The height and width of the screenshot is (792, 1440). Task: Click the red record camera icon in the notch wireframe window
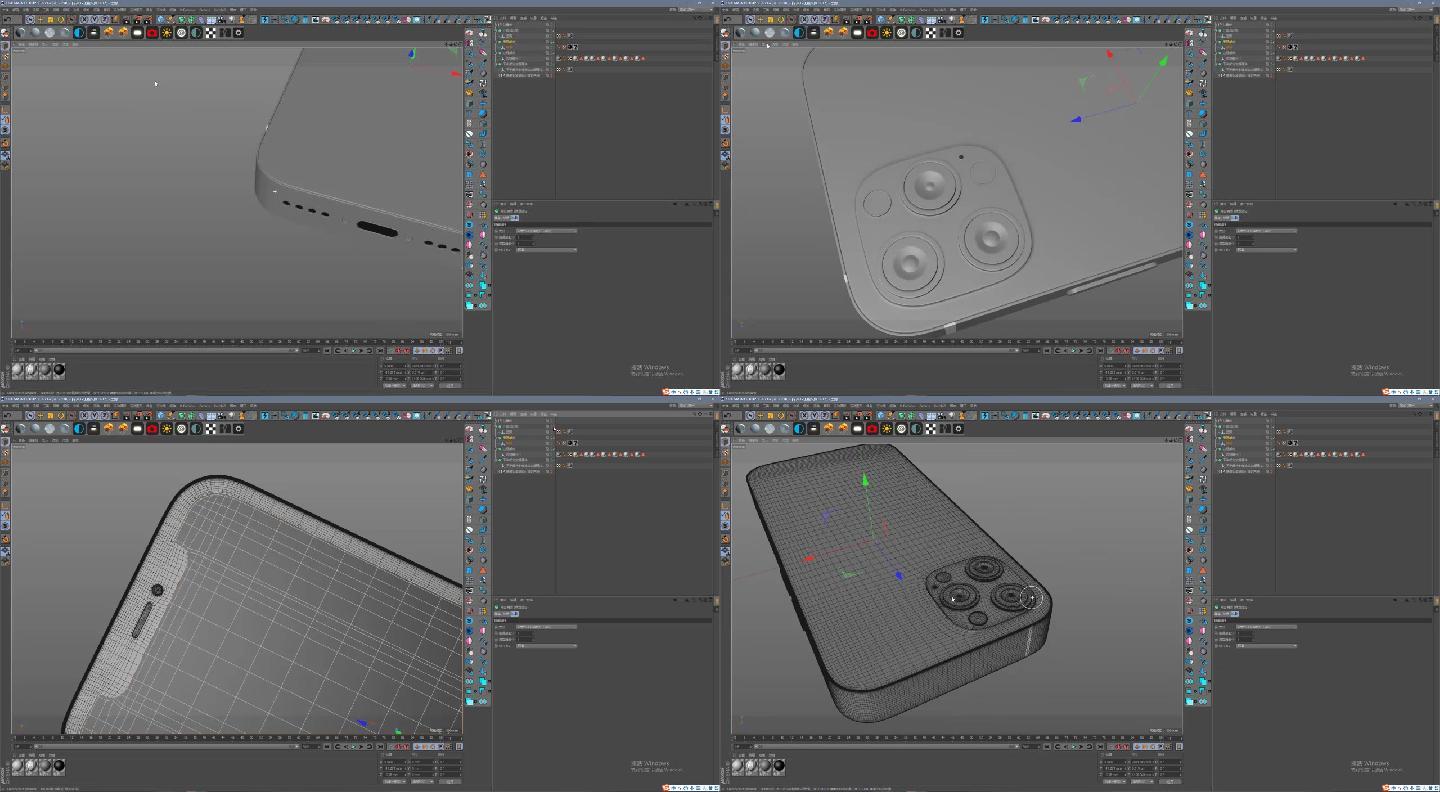[x=152, y=429]
